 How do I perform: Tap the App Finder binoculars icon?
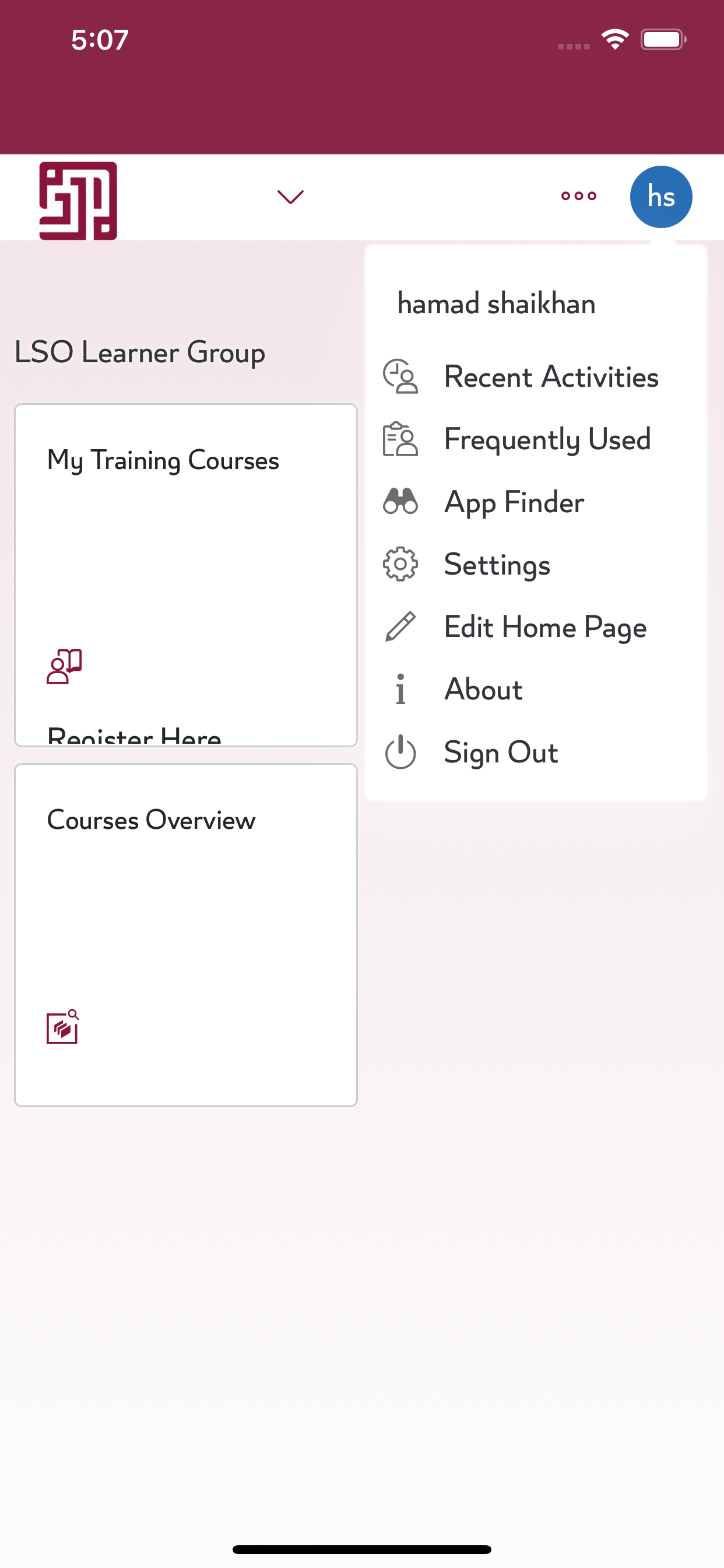coord(400,502)
